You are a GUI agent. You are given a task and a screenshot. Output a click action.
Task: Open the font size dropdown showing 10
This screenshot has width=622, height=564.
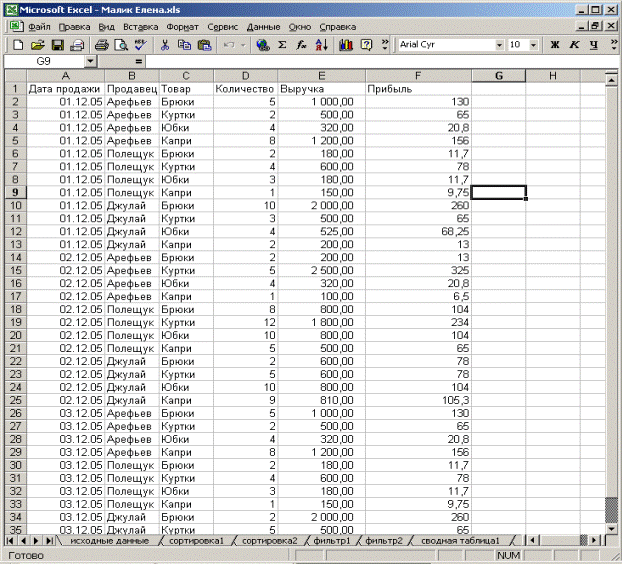click(x=533, y=45)
